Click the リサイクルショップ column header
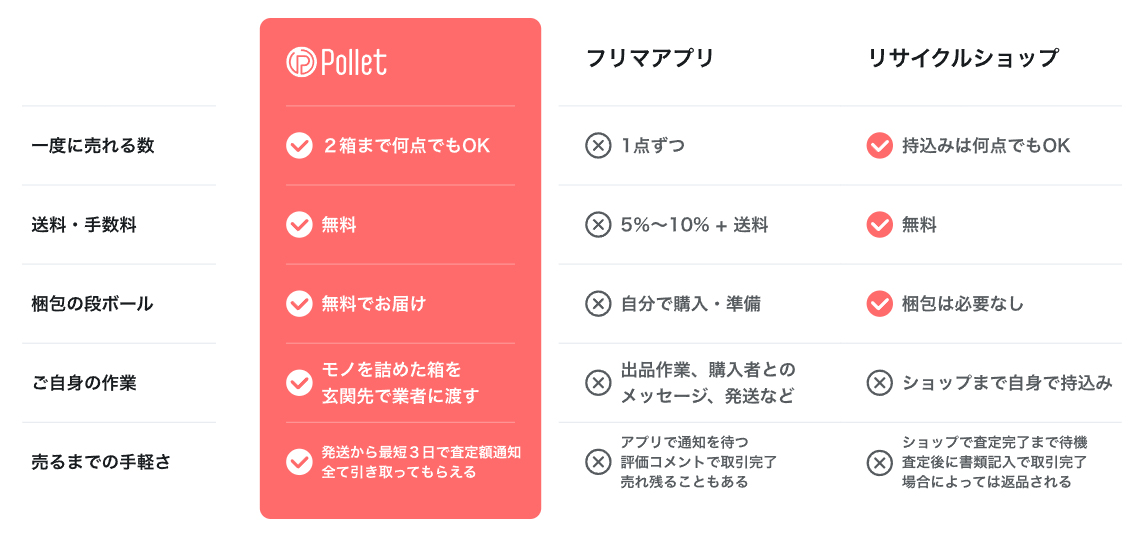Viewport: 1141px width, 537px height. tap(963, 58)
